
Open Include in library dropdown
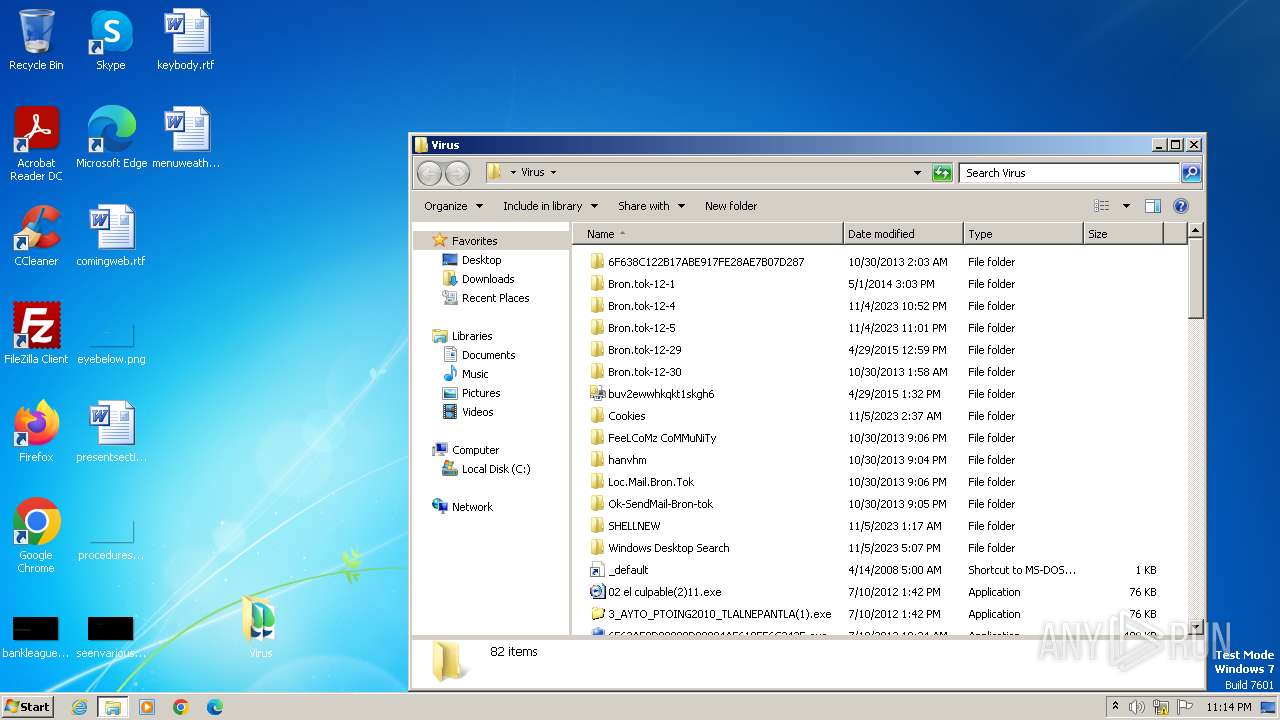coord(550,206)
